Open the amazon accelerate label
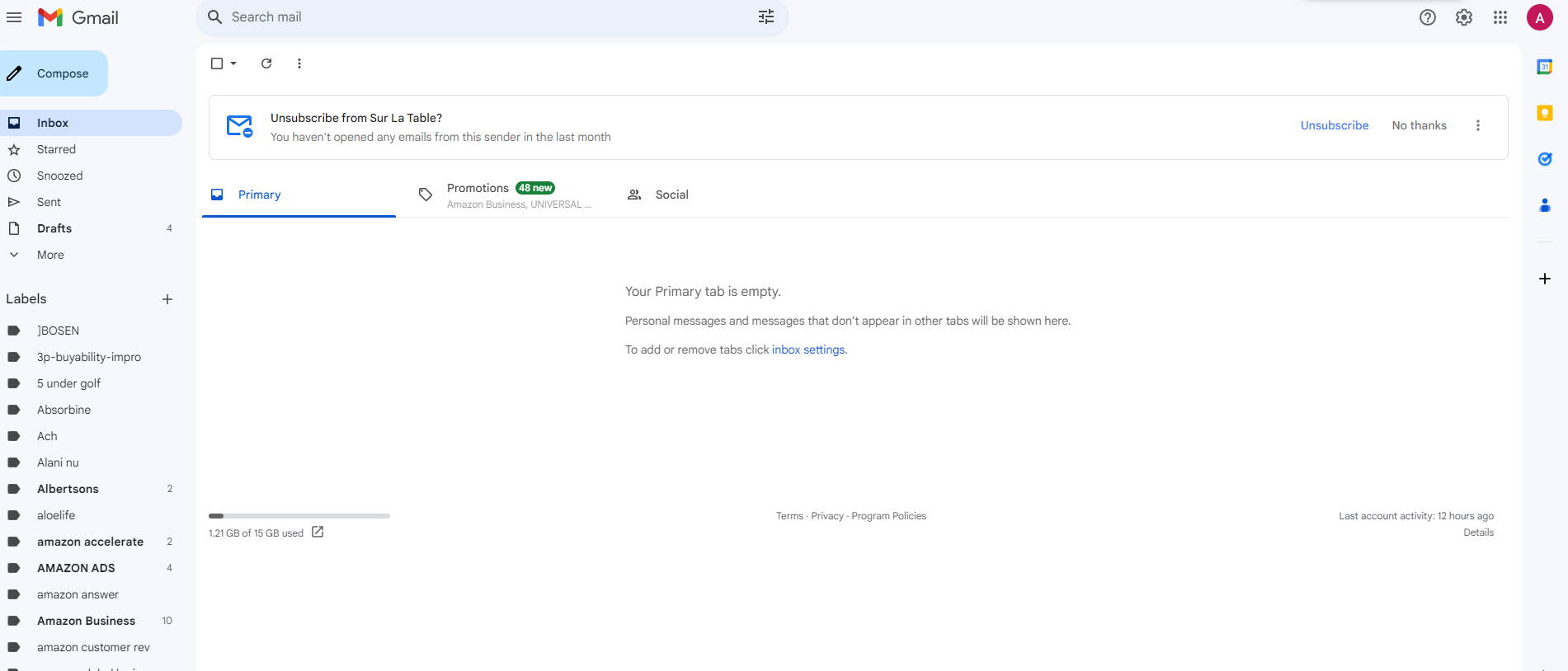1568x671 pixels. 91,542
